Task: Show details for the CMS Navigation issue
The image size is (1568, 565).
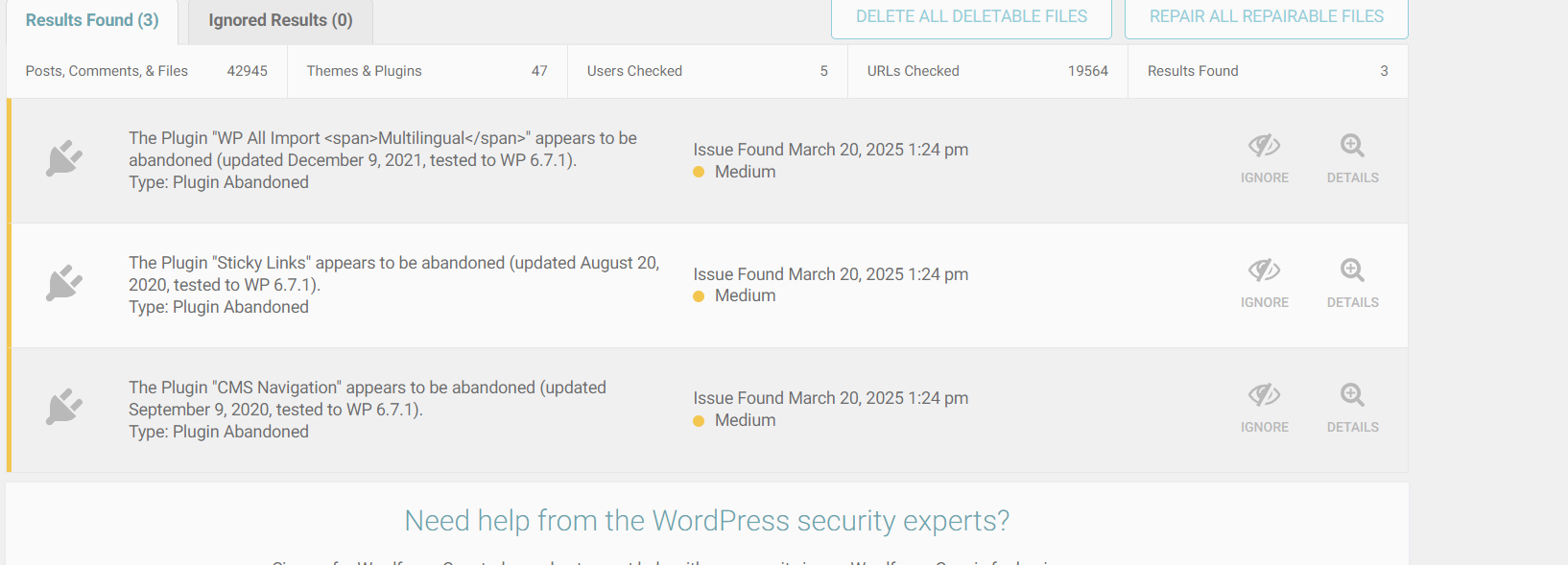Action: tap(1352, 409)
